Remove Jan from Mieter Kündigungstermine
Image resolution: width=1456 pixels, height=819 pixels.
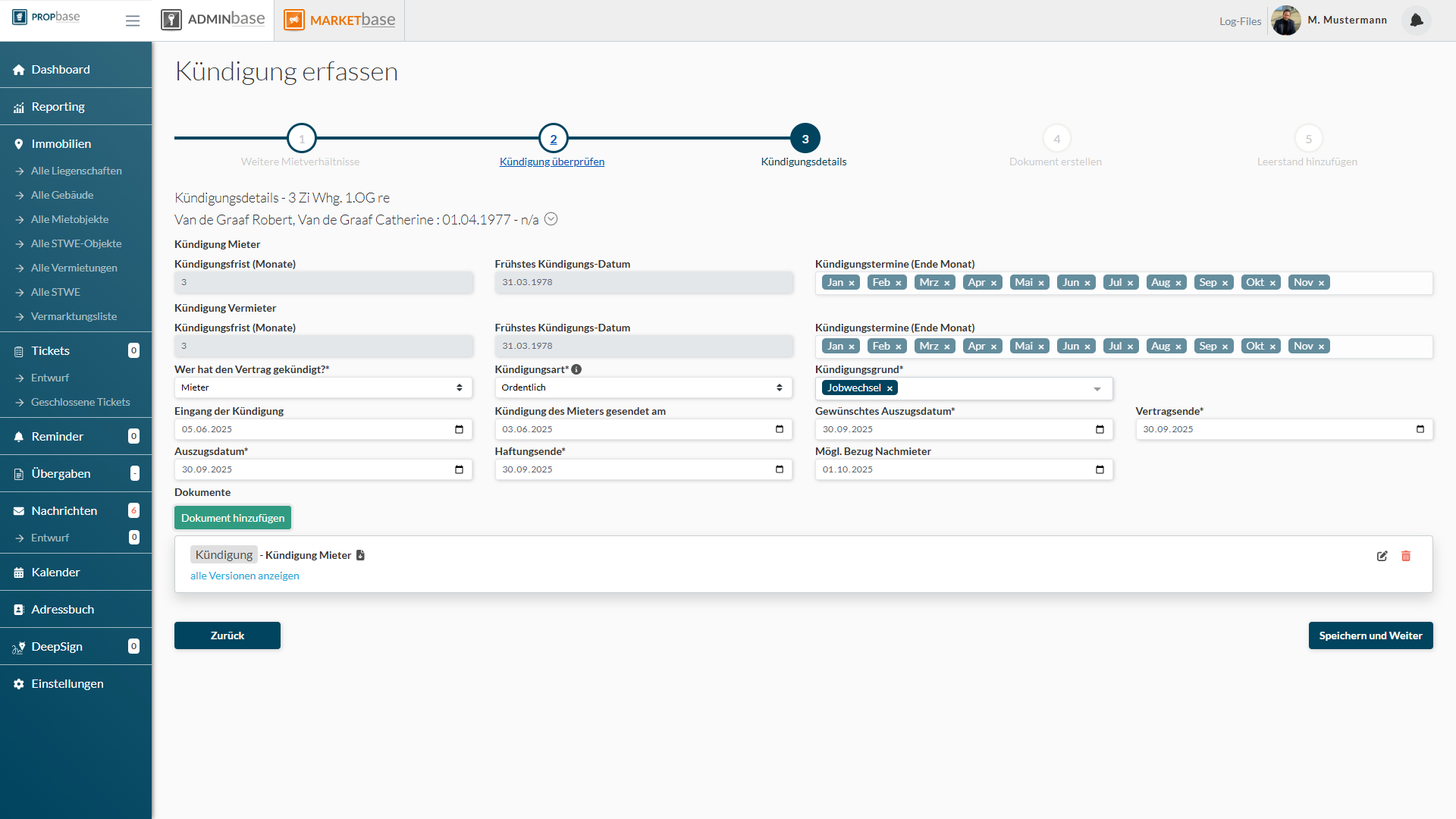pyautogui.click(x=852, y=283)
